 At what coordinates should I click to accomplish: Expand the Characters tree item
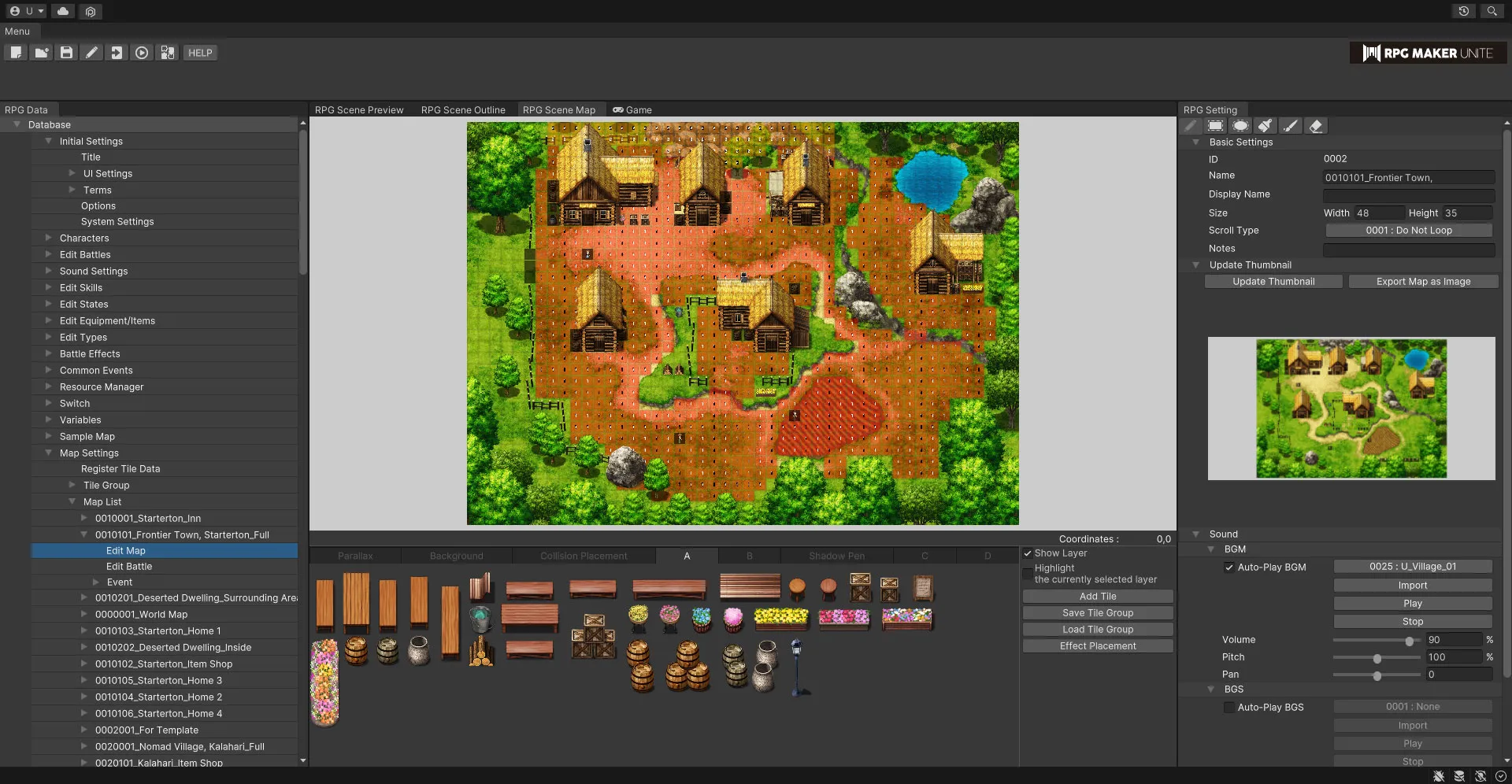click(49, 238)
